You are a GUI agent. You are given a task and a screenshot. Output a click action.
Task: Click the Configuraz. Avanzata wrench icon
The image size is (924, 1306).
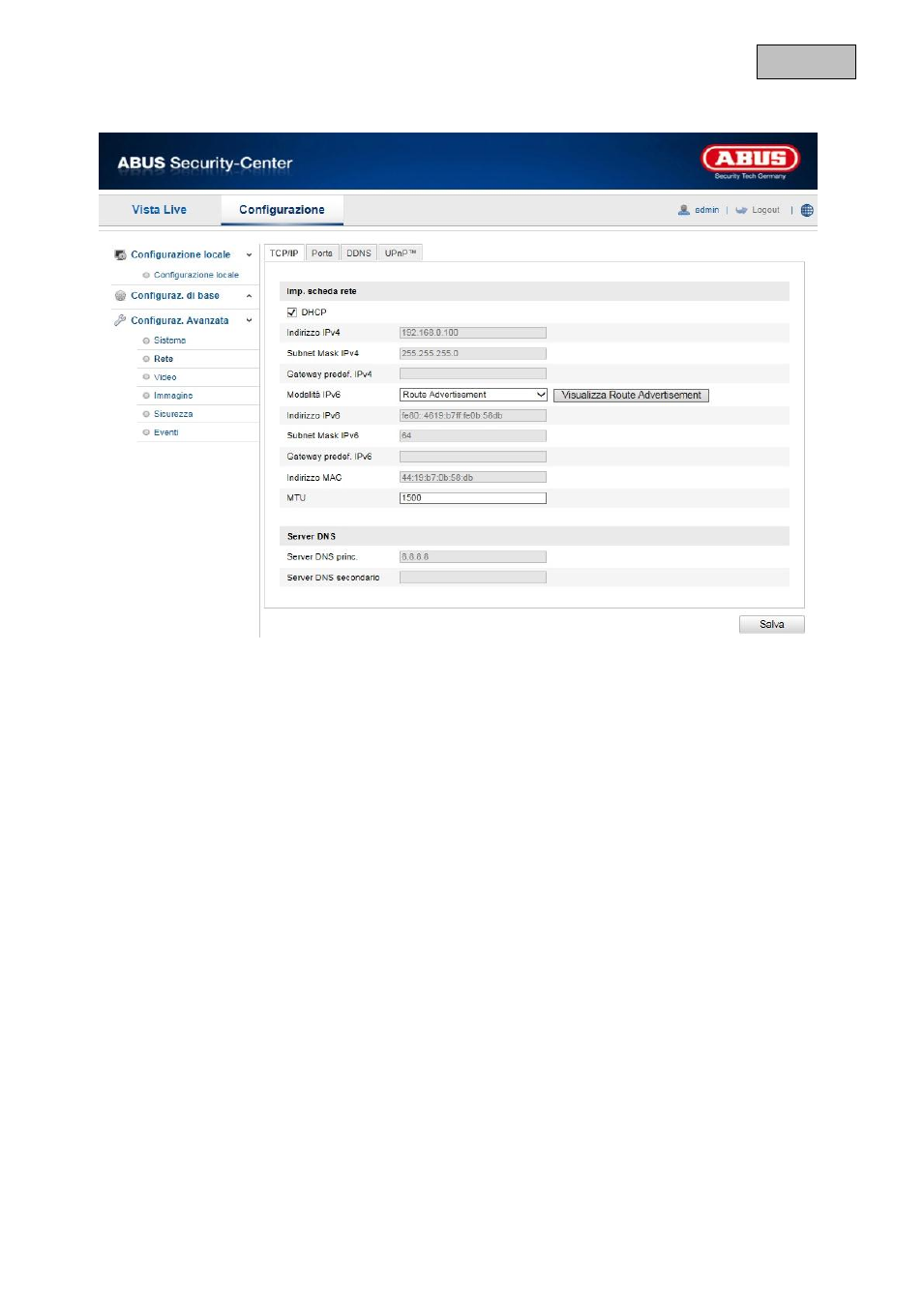click(120, 320)
